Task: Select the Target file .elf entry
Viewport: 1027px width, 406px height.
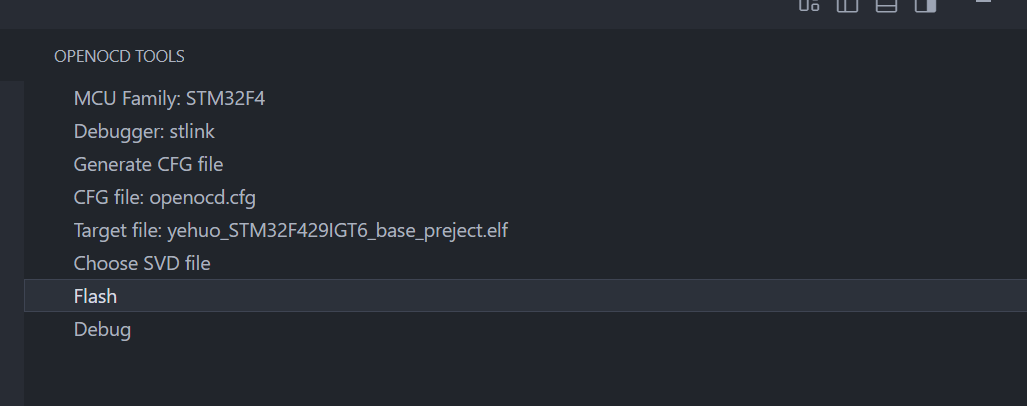Action: point(290,231)
